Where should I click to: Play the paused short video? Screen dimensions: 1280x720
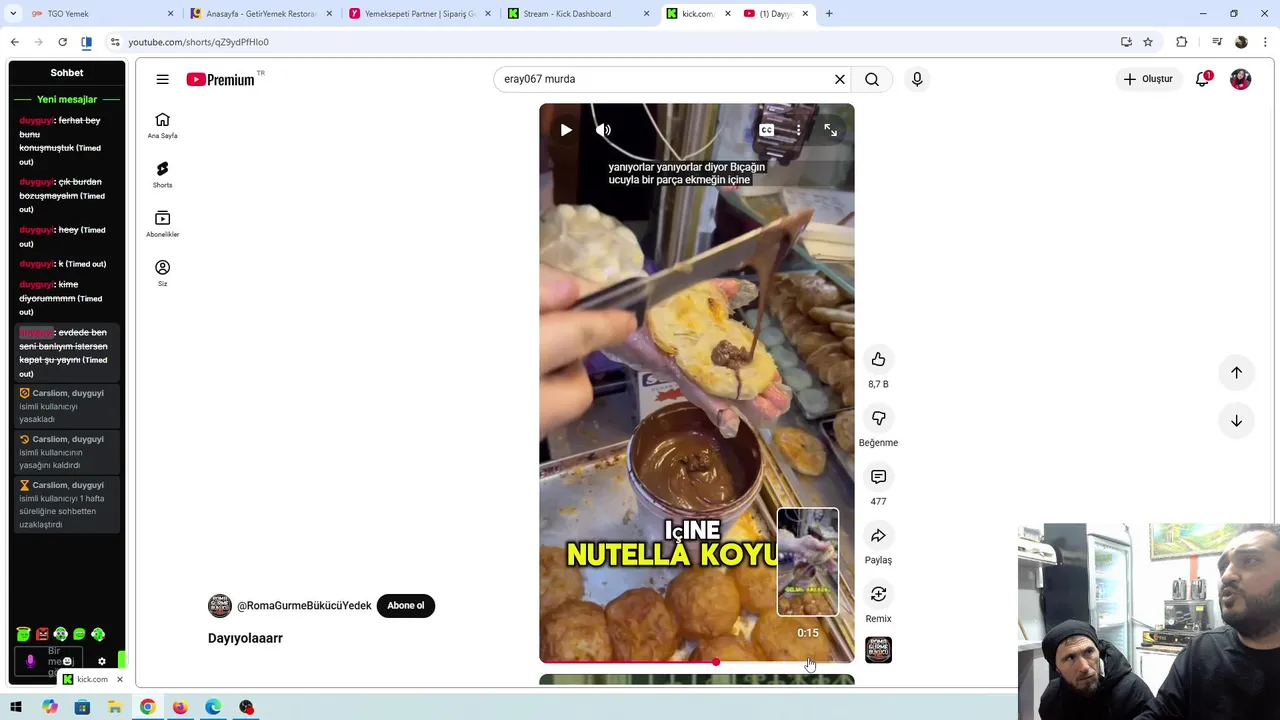566,130
